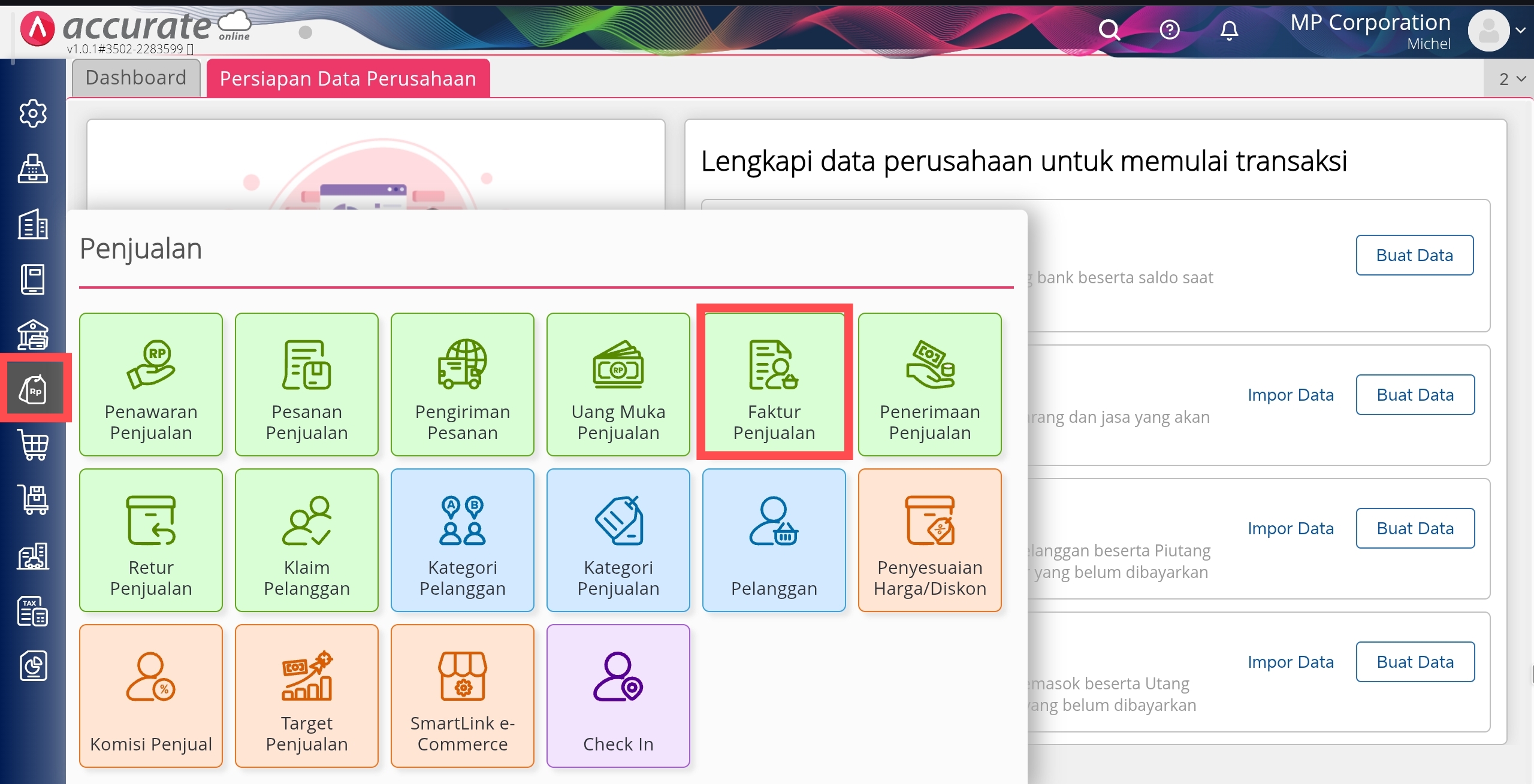
Task: Click the Retur Penjualan tile
Action: (151, 539)
